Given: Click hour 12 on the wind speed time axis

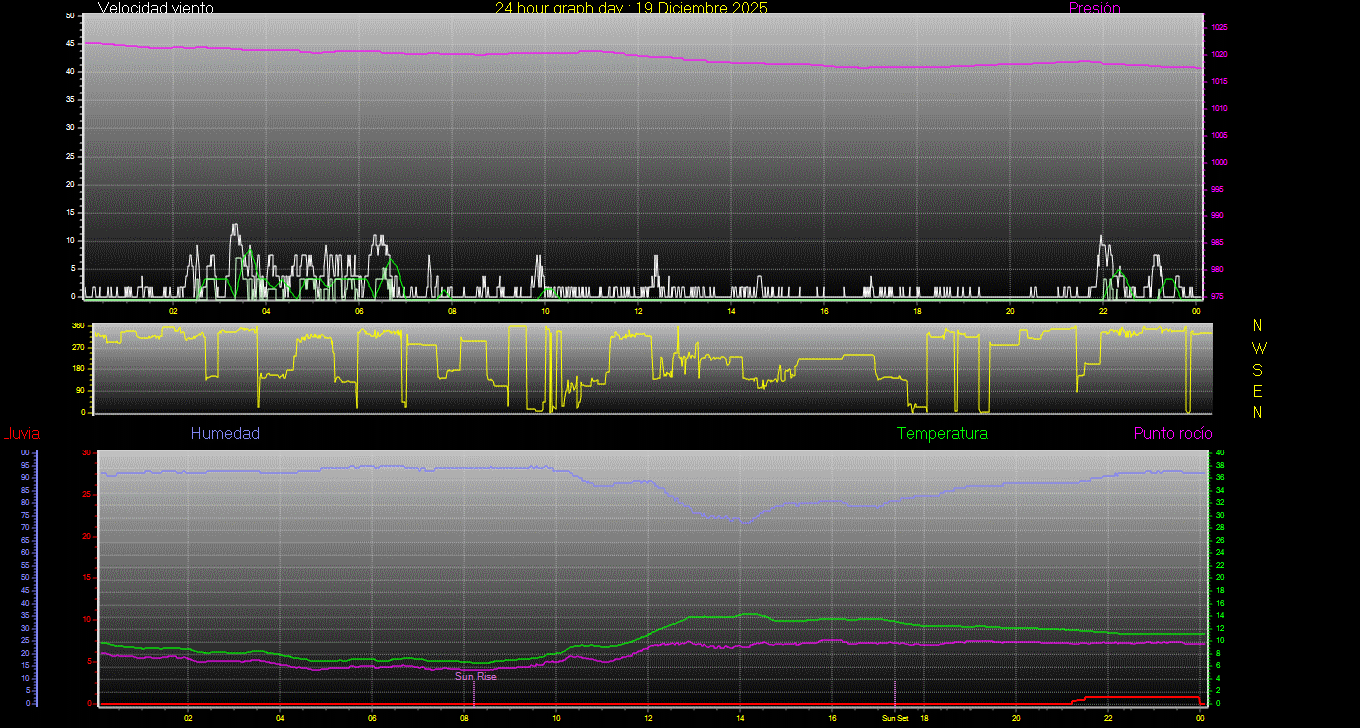Looking at the screenshot, I should click(x=638, y=311).
